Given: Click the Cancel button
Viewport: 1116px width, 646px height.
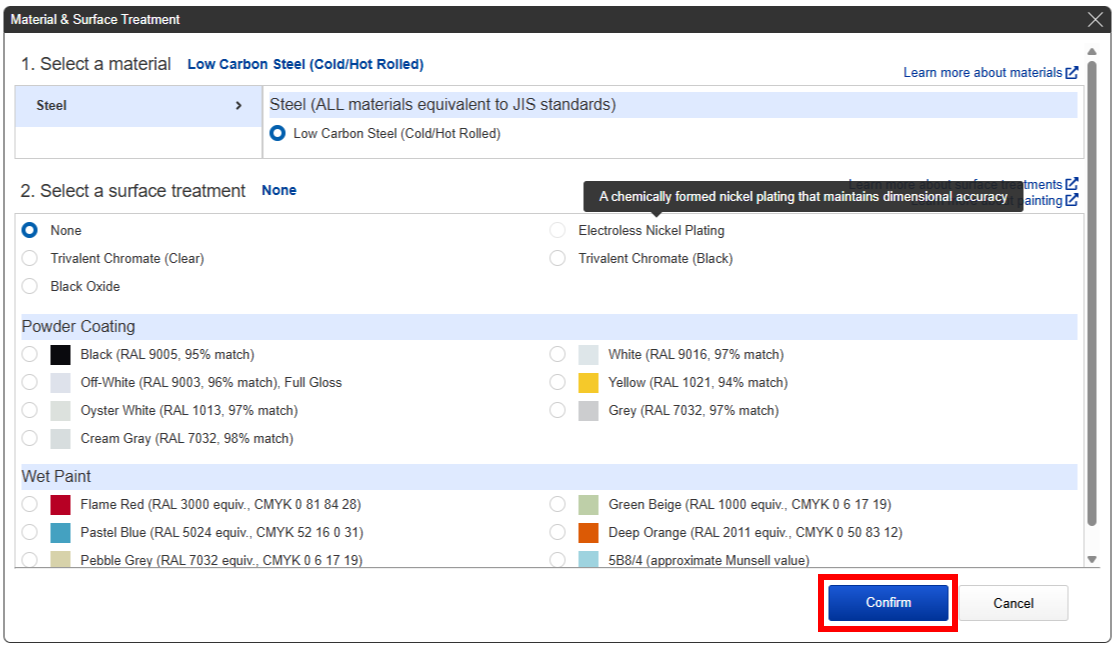Looking at the screenshot, I should (x=1013, y=603).
